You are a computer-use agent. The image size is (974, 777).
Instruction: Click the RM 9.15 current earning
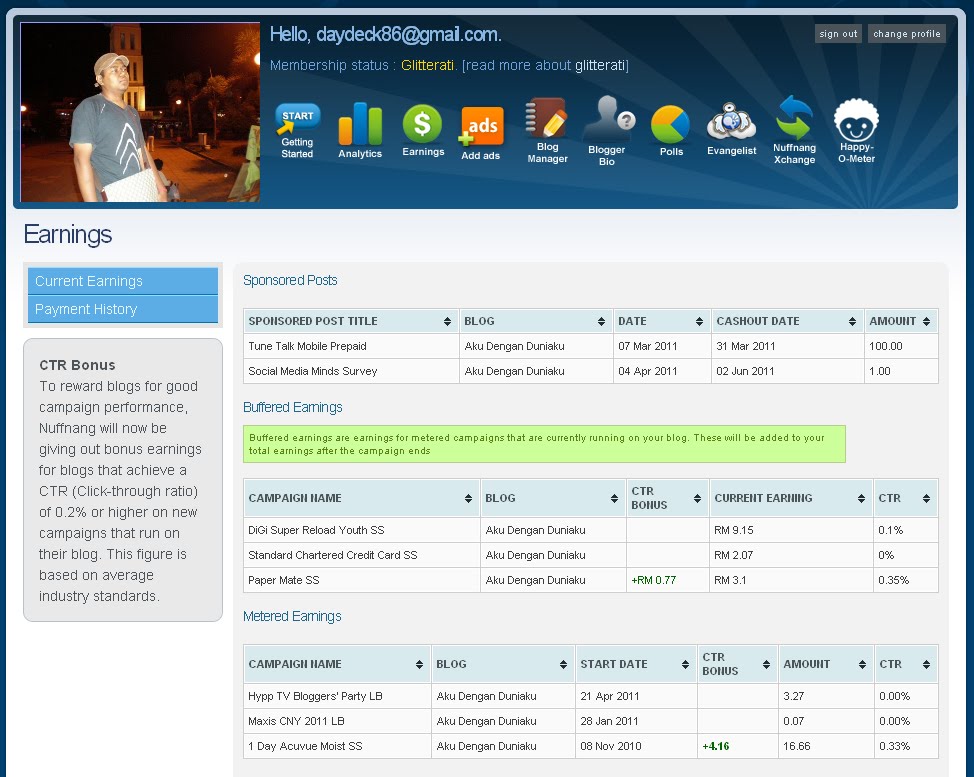pos(734,530)
